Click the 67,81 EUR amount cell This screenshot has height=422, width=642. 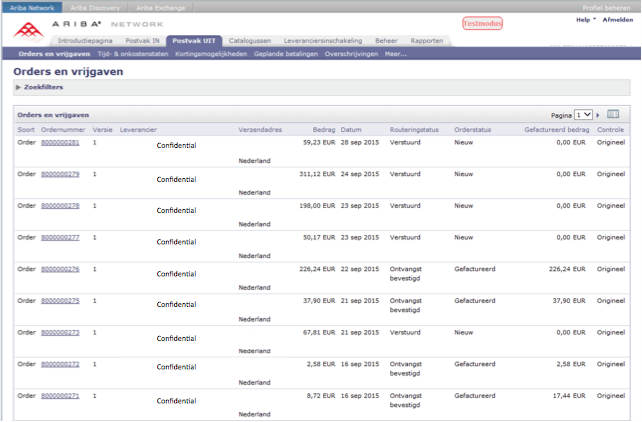[319, 332]
